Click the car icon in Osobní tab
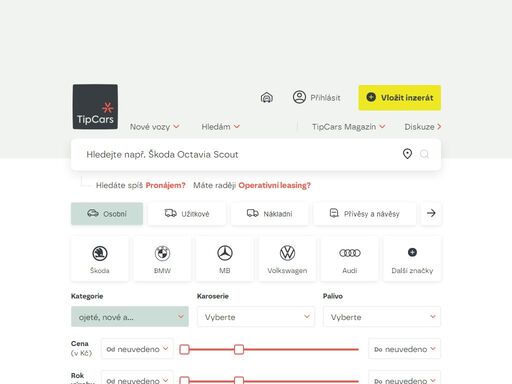 (x=93, y=213)
